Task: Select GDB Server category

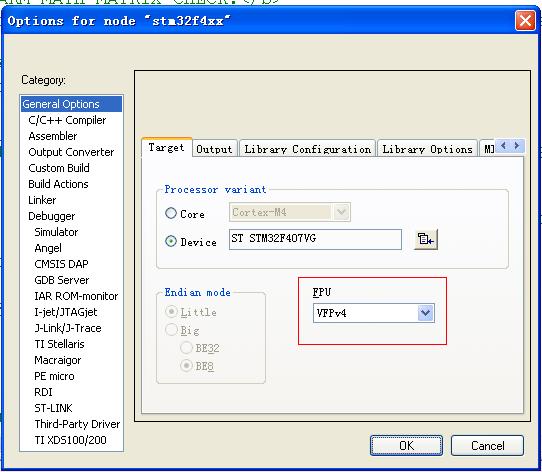Action: coord(62,280)
